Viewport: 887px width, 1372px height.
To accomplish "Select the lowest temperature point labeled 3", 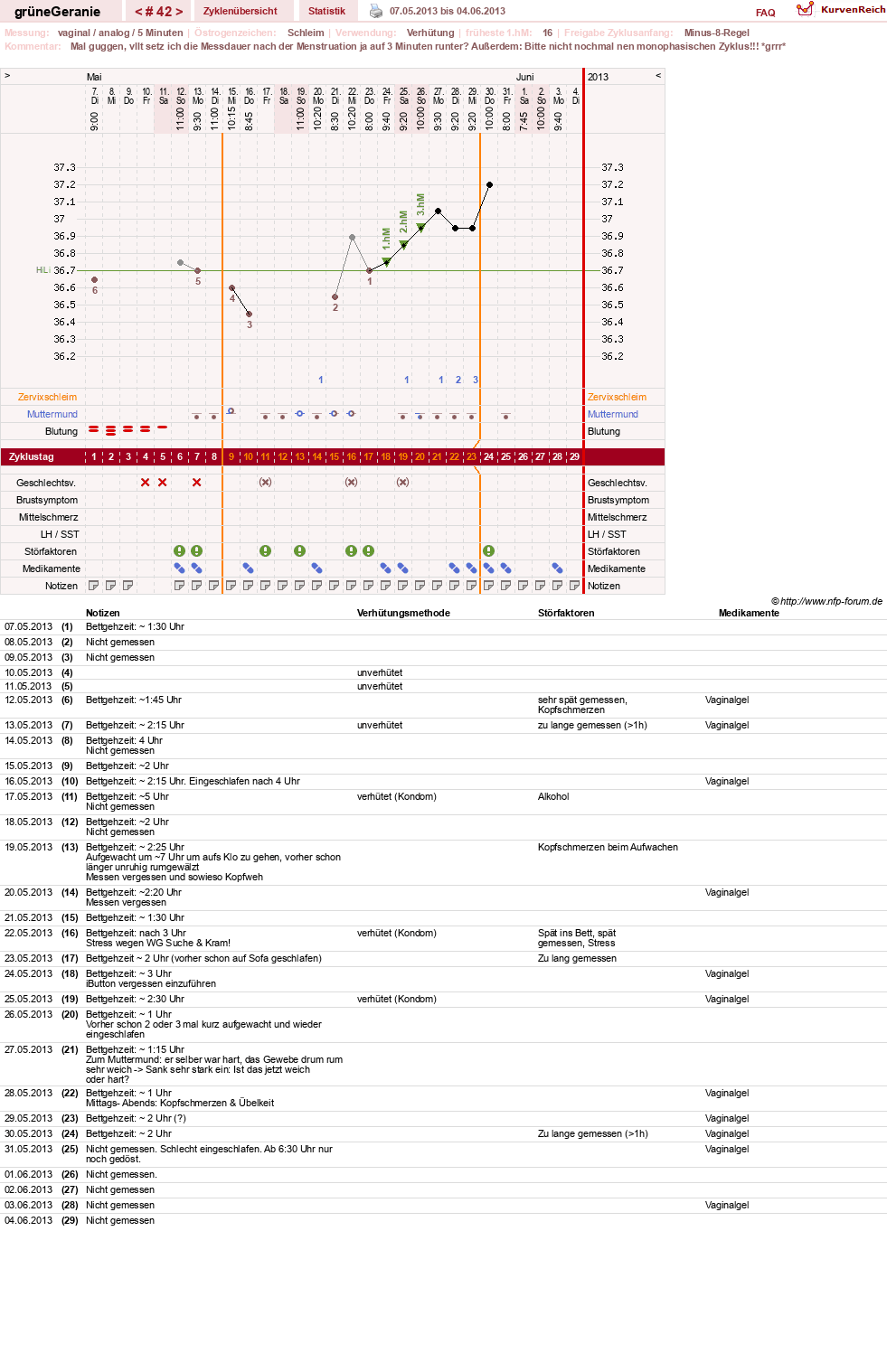I will coord(249,314).
